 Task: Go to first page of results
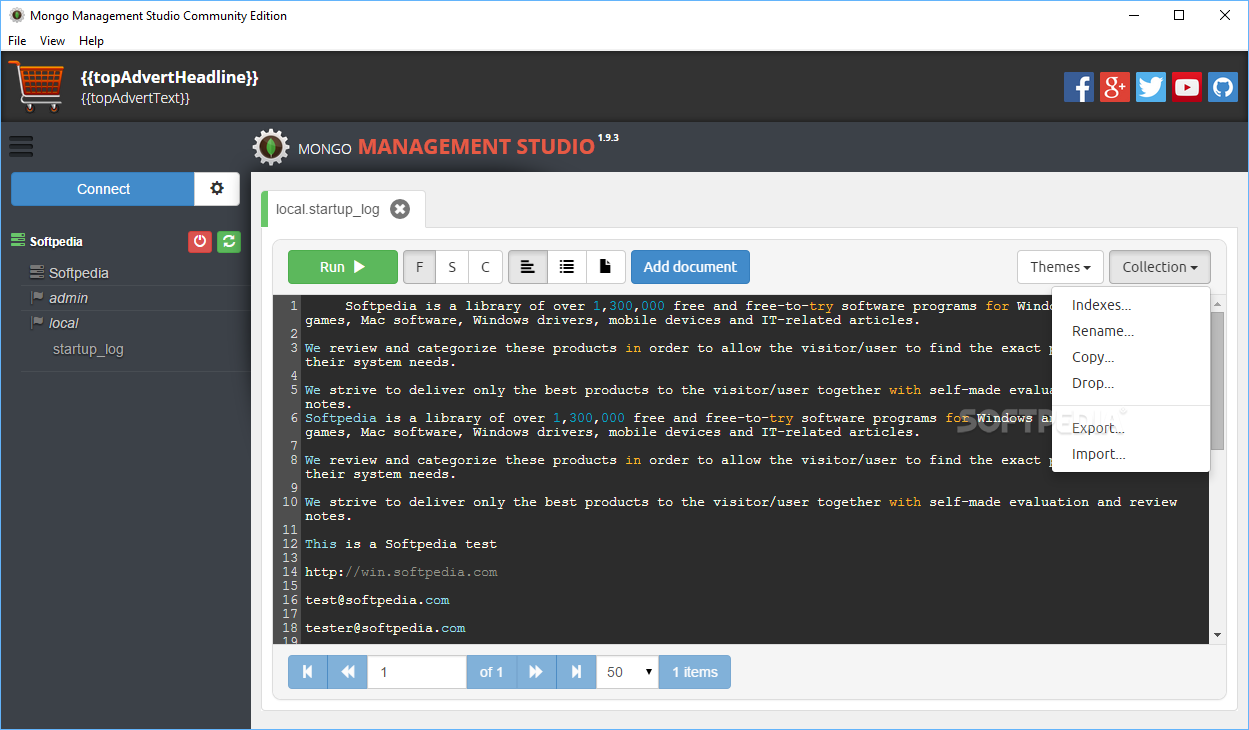308,672
